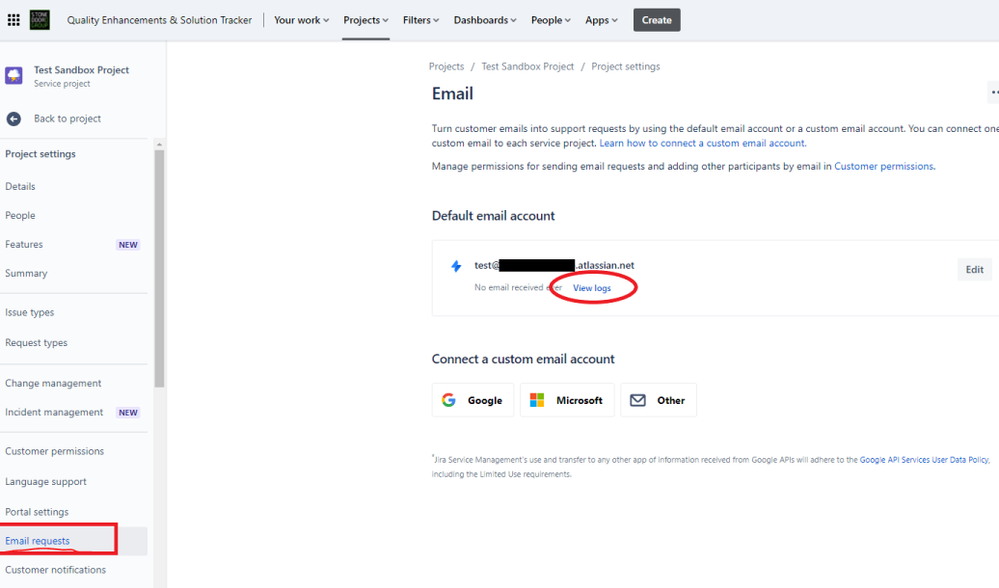The width and height of the screenshot is (999, 588).
Task: Click the sidebar vertical scrollbar
Action: pyautogui.click(x=159, y=268)
